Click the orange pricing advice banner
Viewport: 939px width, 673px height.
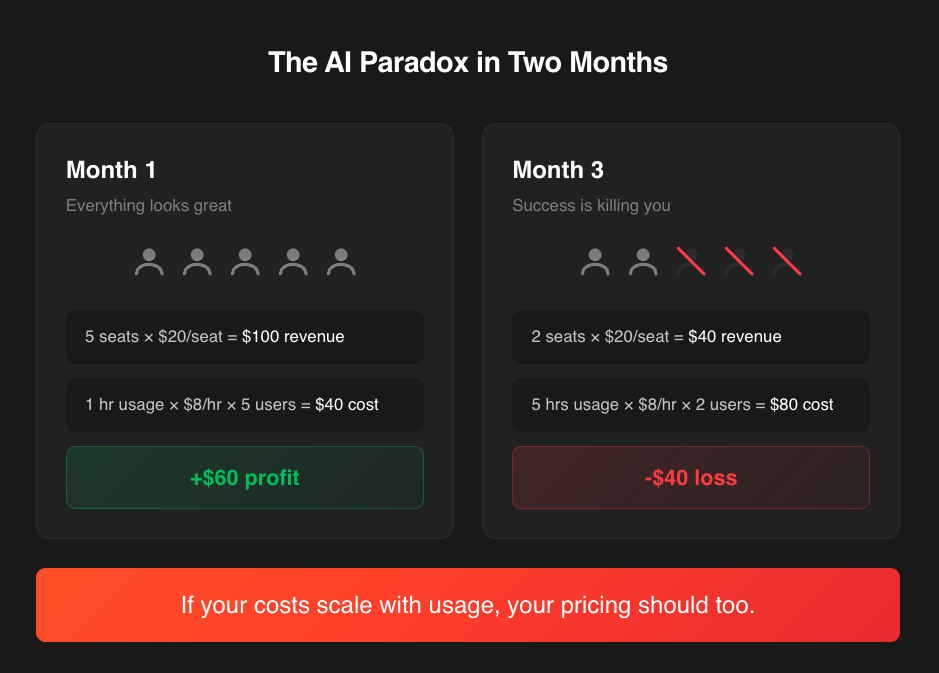click(468, 605)
